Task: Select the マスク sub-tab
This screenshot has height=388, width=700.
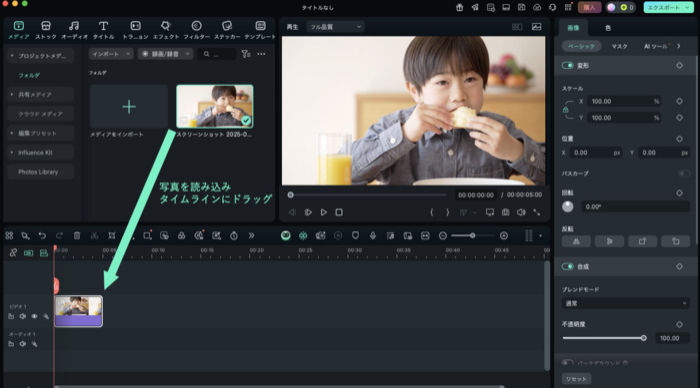Action: 620,46
